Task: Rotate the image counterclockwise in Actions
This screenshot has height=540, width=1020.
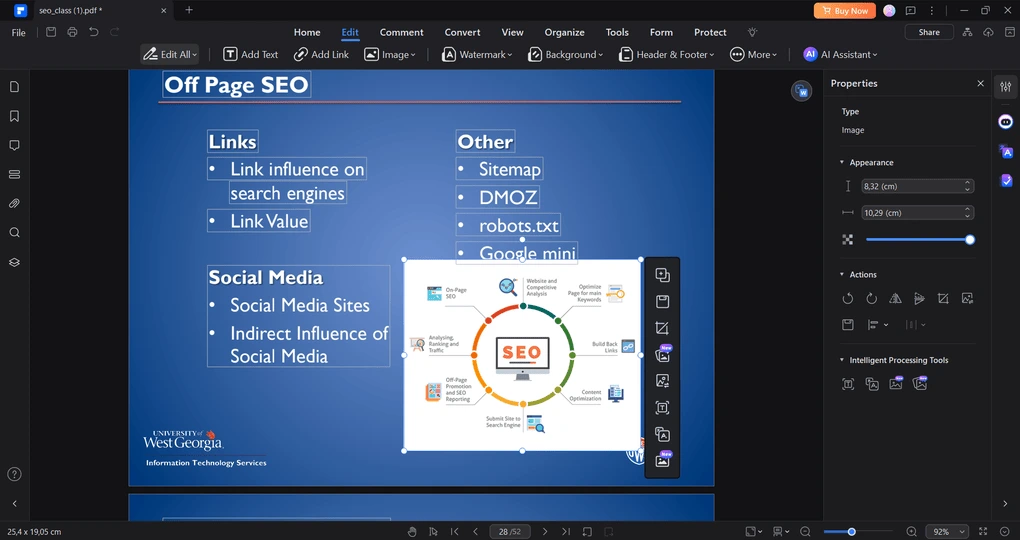Action: point(848,298)
